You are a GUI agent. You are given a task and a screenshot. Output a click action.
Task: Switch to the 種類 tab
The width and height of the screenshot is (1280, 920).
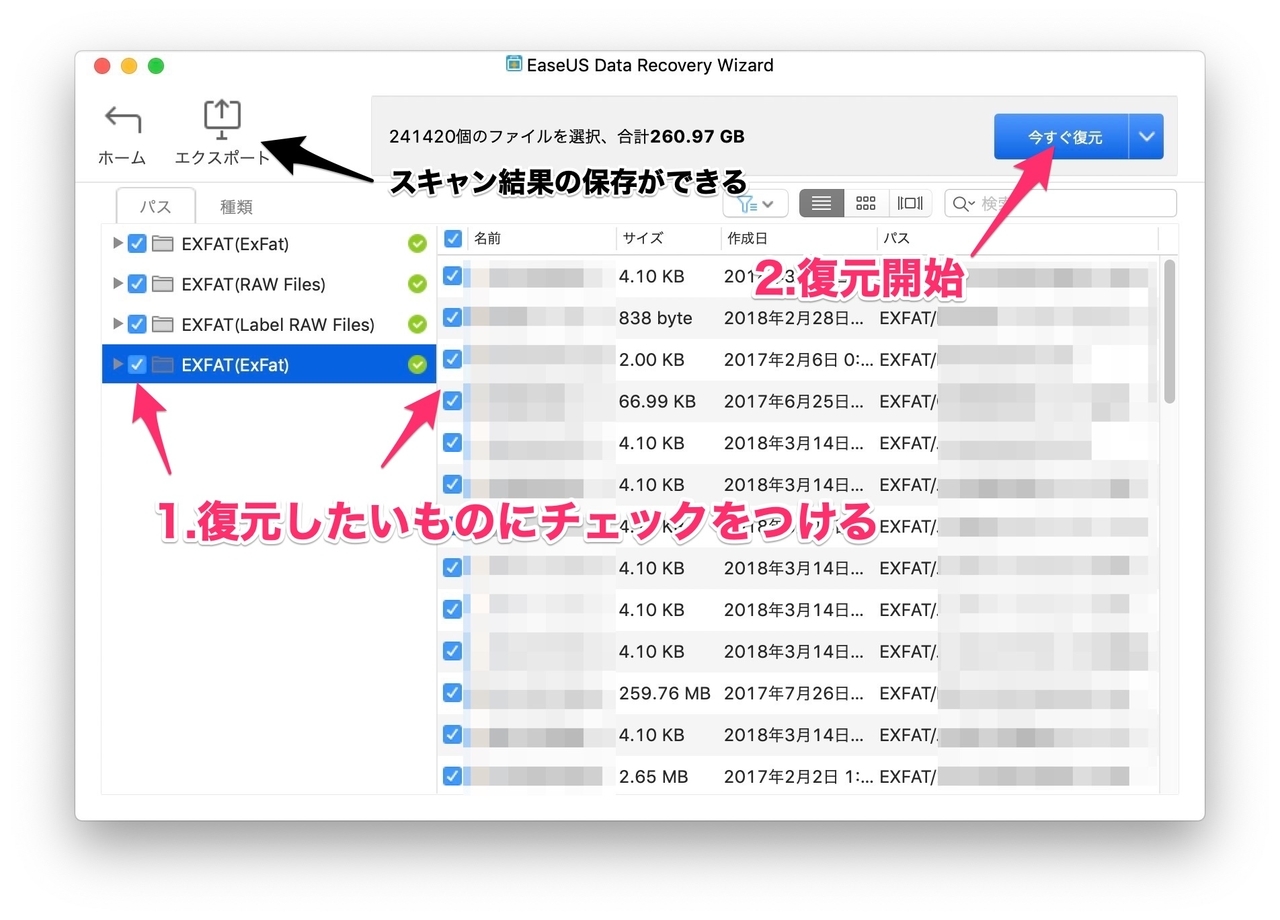point(236,206)
